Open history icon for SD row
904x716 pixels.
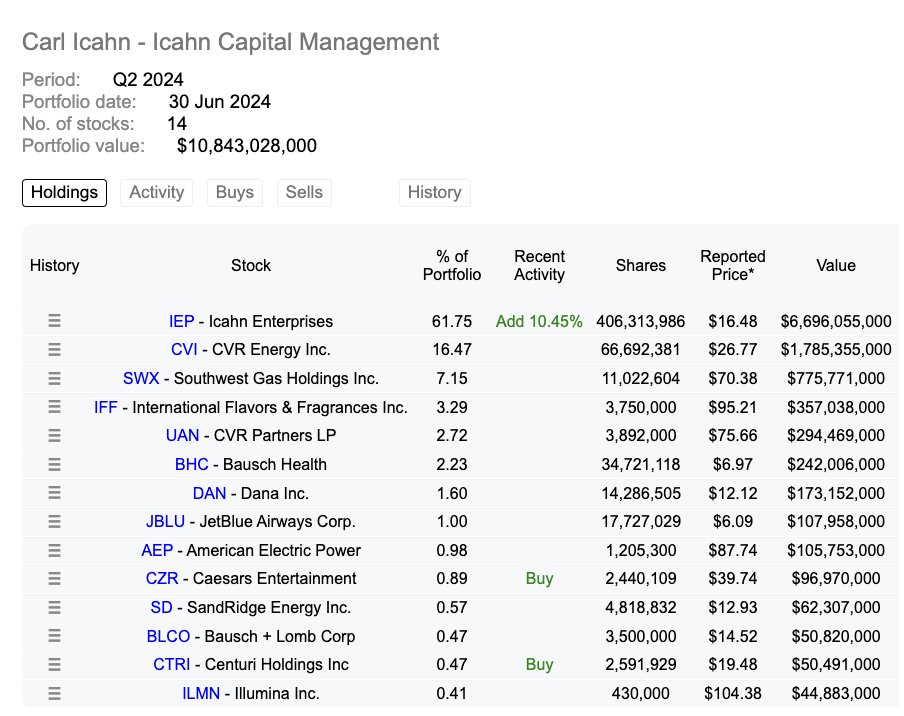click(54, 607)
